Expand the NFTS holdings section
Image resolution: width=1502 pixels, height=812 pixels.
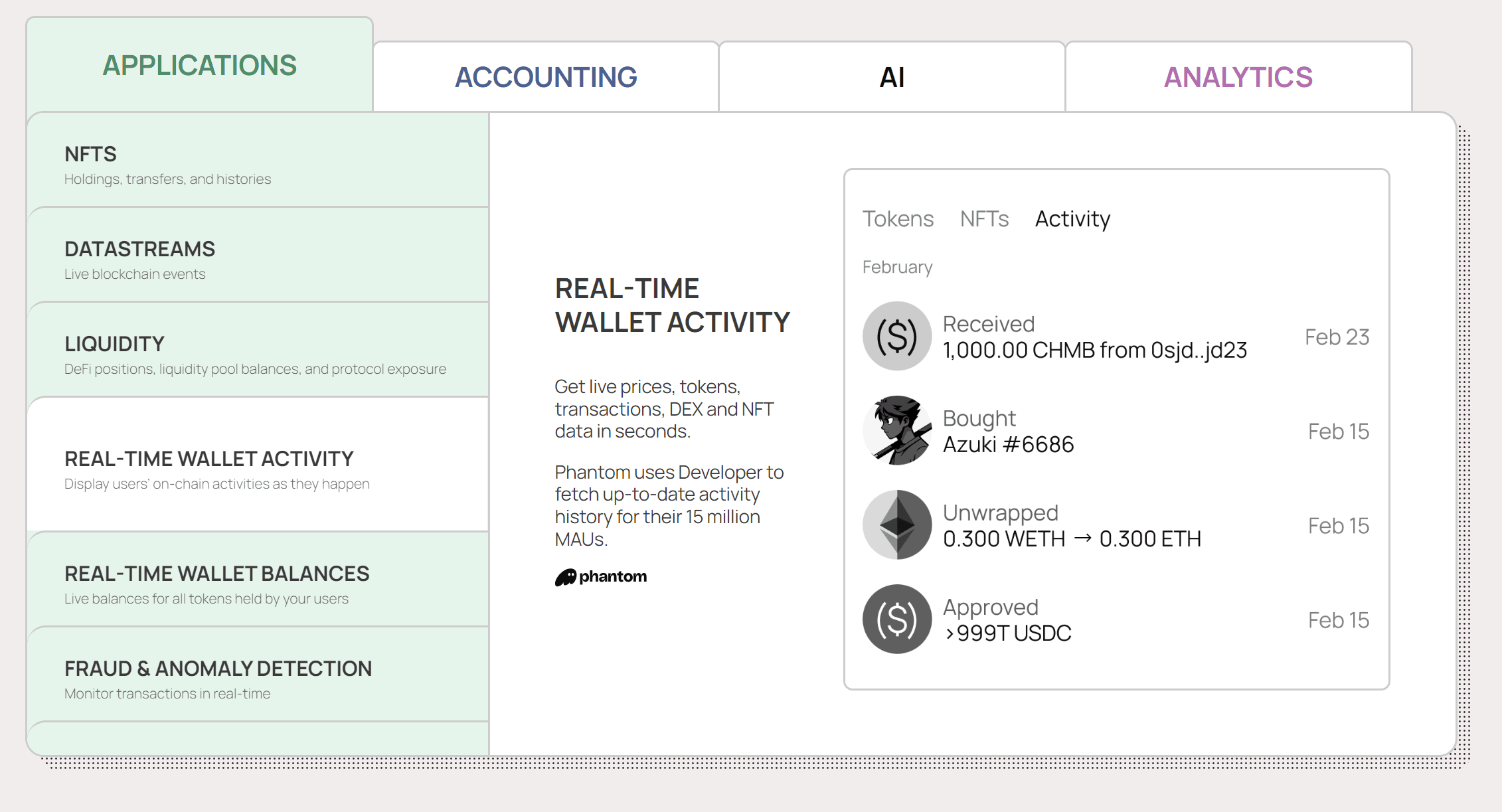[x=258, y=165]
